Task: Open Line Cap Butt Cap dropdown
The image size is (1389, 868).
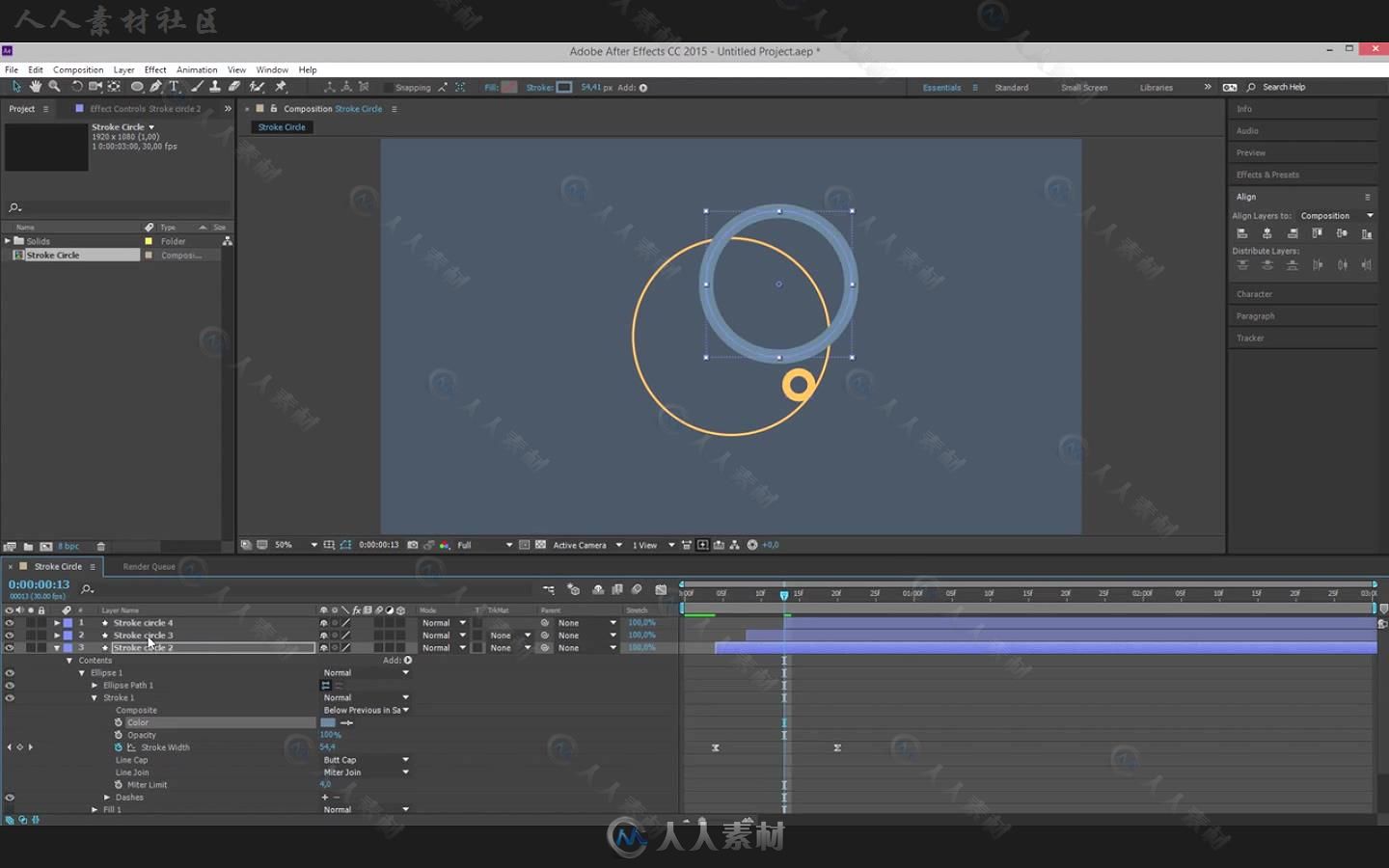Action: point(366,760)
